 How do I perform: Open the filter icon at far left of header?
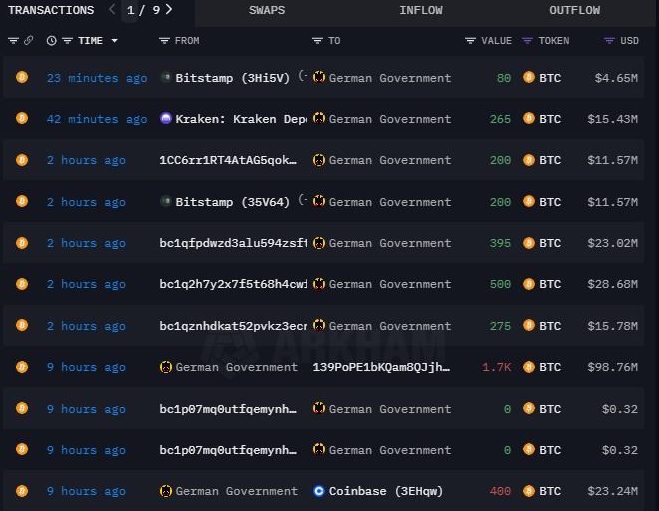pos(13,40)
